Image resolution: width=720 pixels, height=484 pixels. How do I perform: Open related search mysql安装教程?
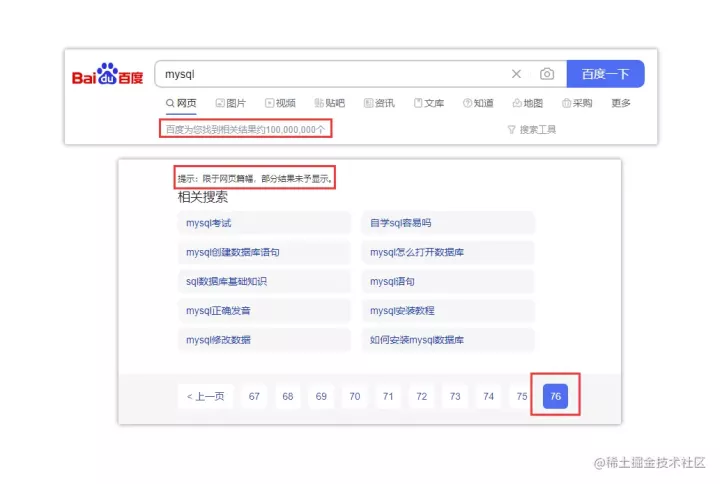(448, 310)
